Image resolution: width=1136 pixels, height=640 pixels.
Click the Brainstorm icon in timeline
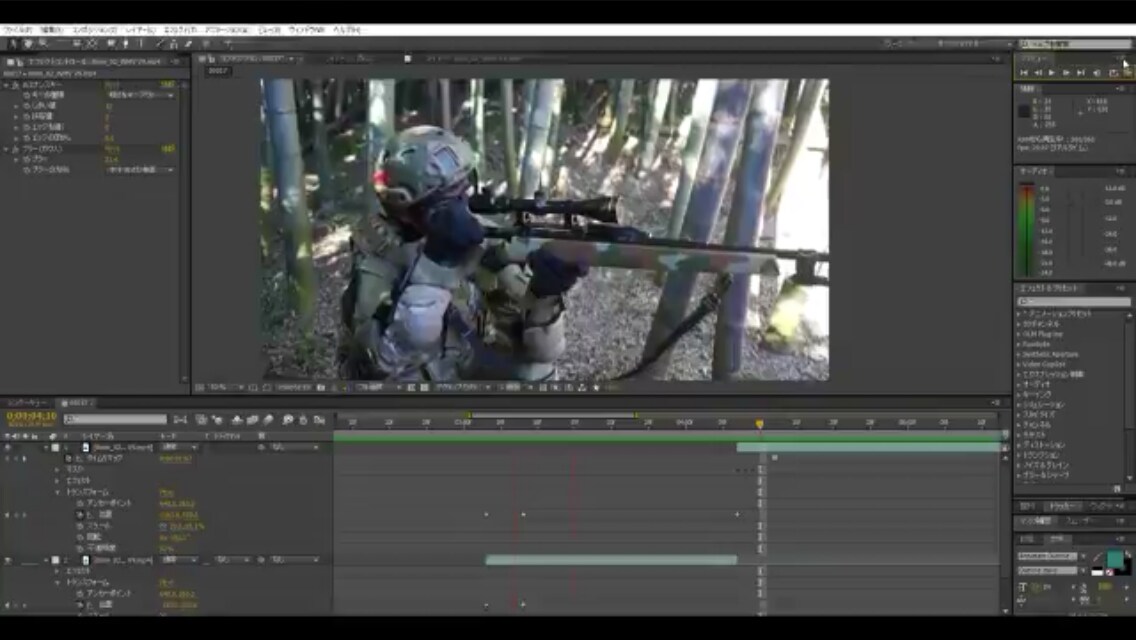pyautogui.click(x=288, y=420)
